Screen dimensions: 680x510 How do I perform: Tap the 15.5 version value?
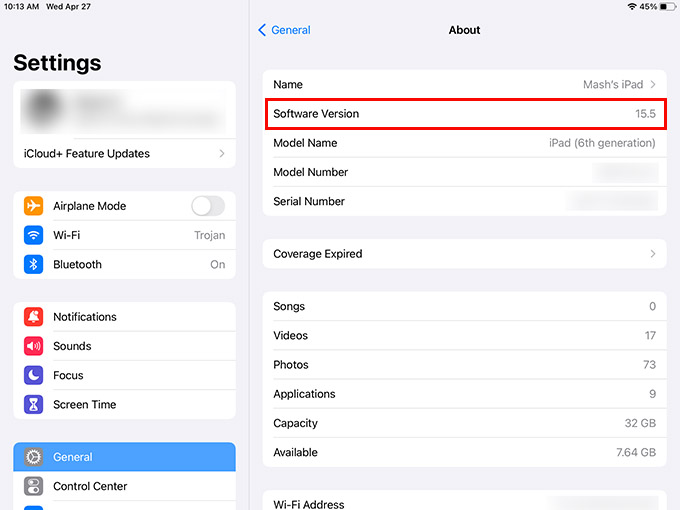(x=645, y=114)
